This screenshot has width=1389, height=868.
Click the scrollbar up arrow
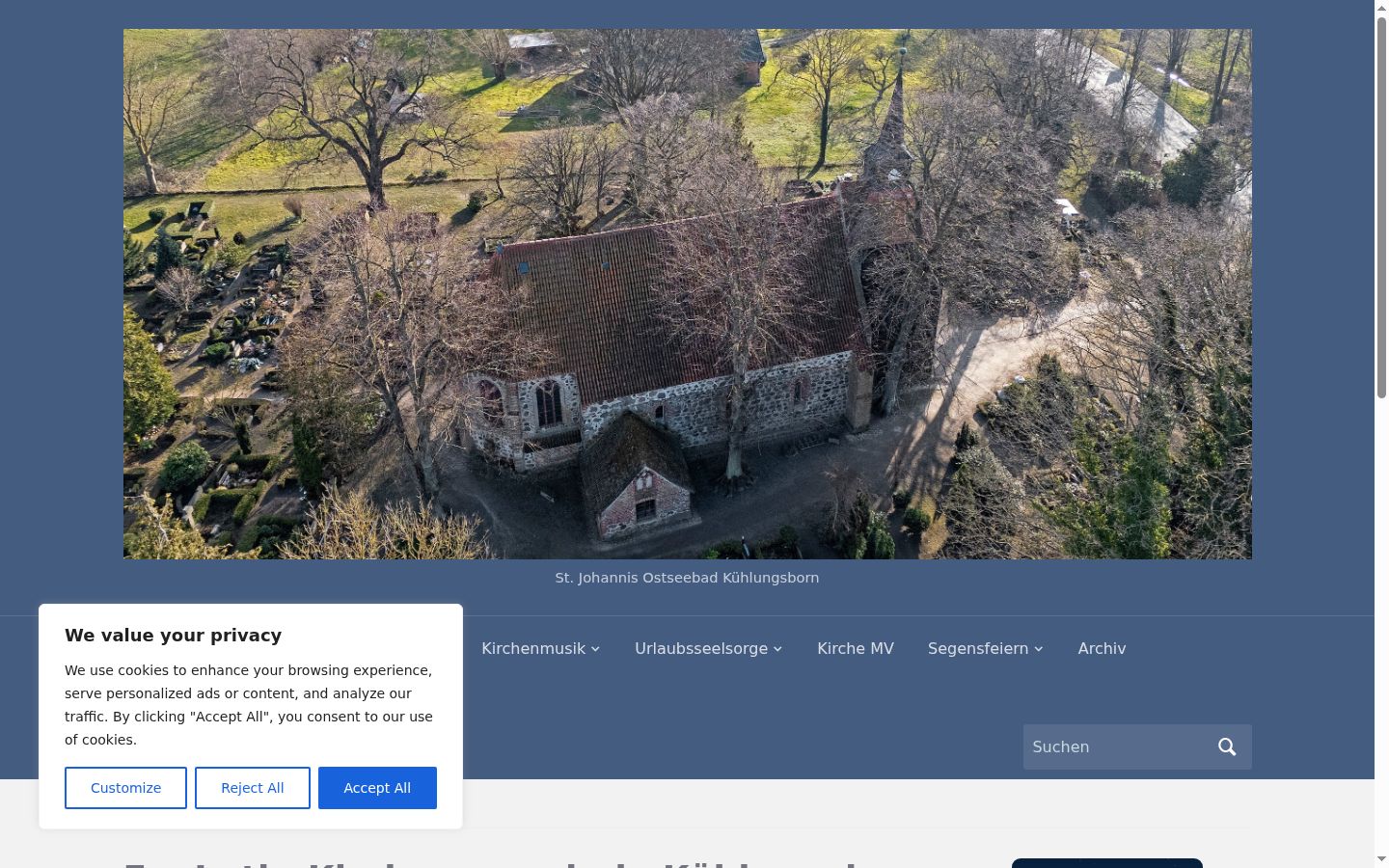pyautogui.click(x=1381, y=7)
